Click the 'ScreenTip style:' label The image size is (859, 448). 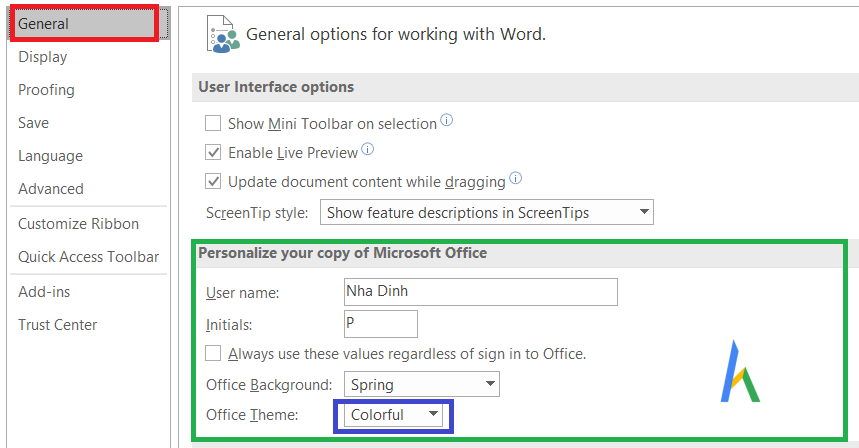tap(257, 213)
